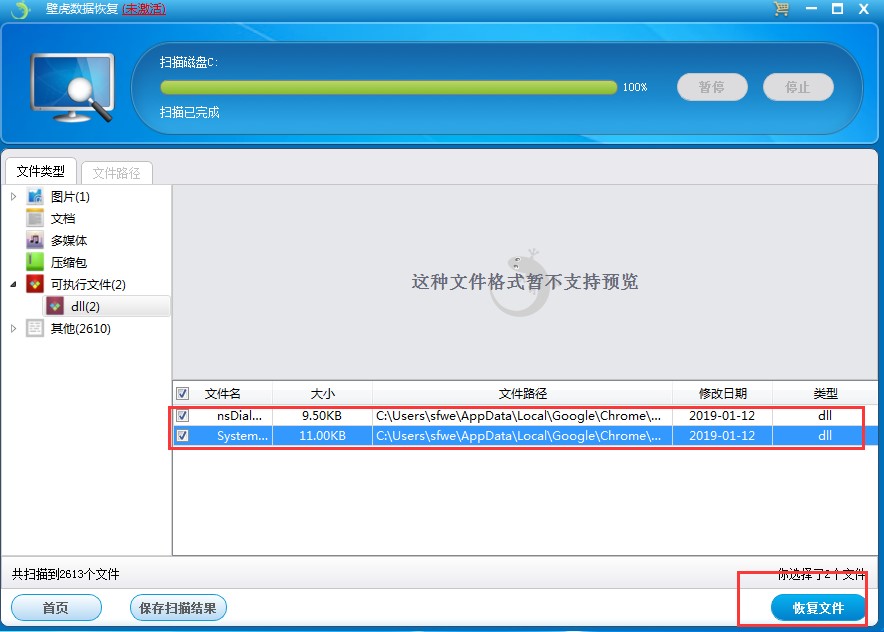884x632 pixels.
Task: Expand the 其他(2610) tree node
Action: coord(12,328)
